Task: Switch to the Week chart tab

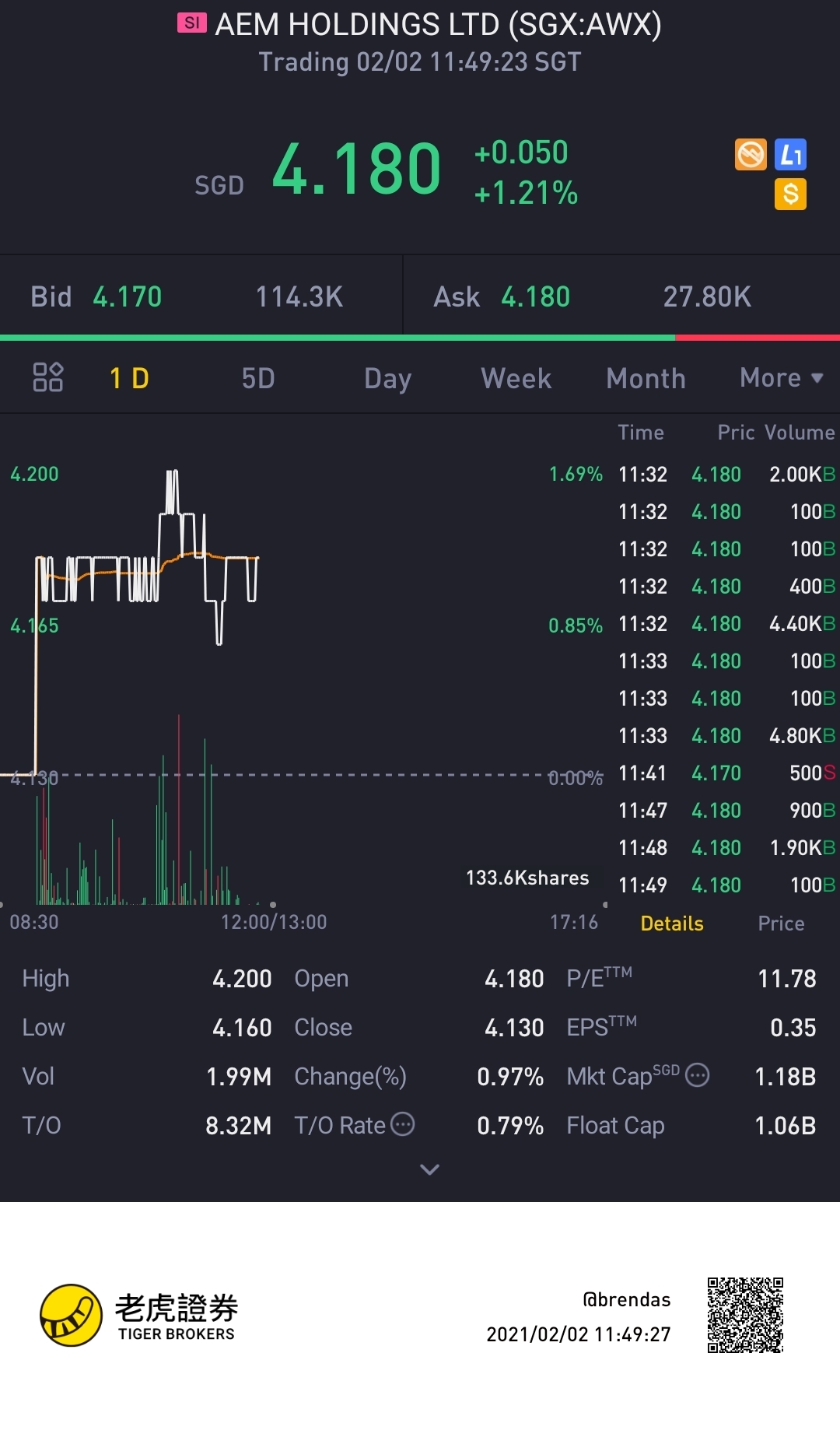Action: [516, 378]
